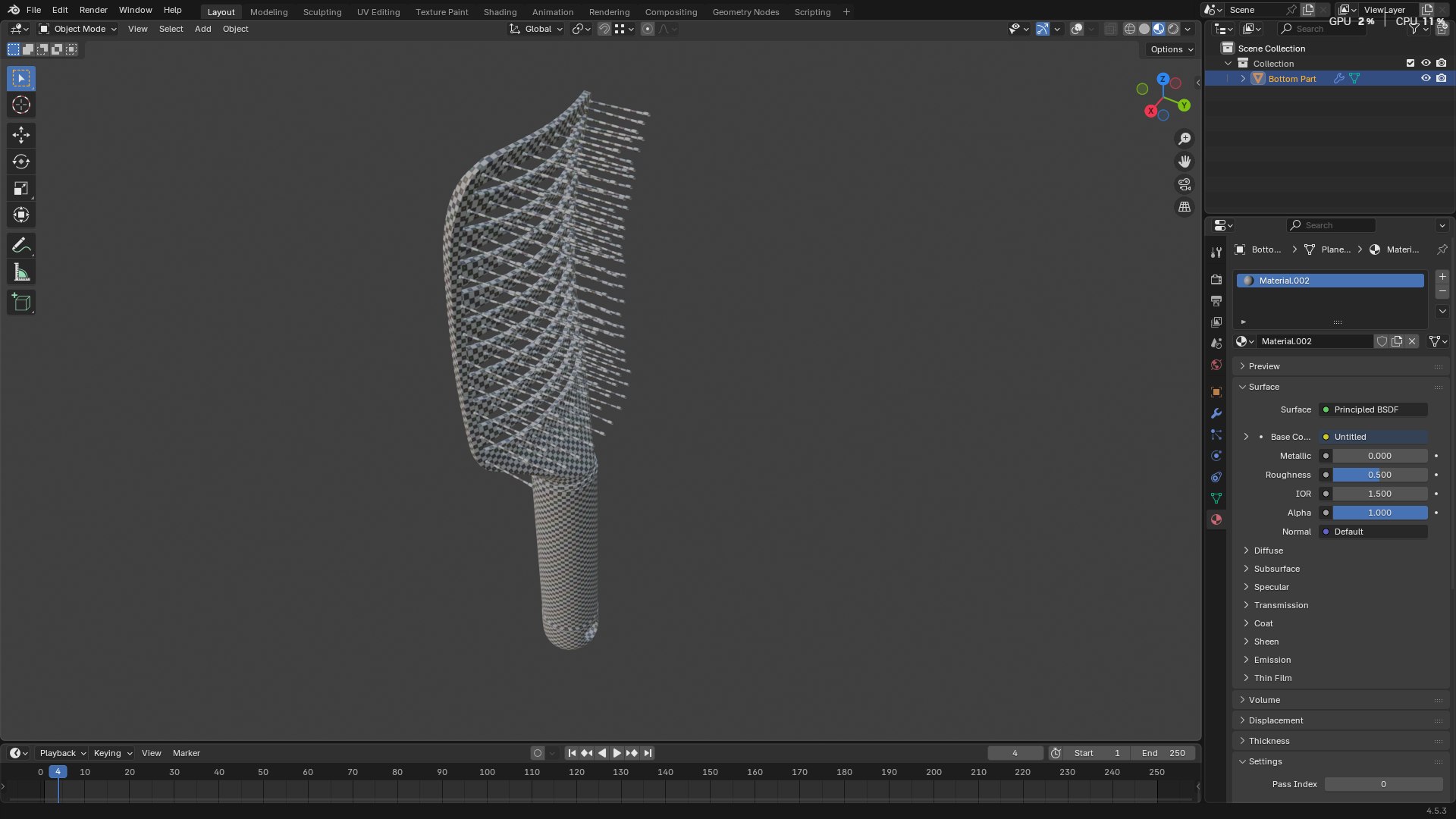Image resolution: width=1456 pixels, height=819 pixels.
Task: Select the Measure tool
Action: click(x=21, y=272)
